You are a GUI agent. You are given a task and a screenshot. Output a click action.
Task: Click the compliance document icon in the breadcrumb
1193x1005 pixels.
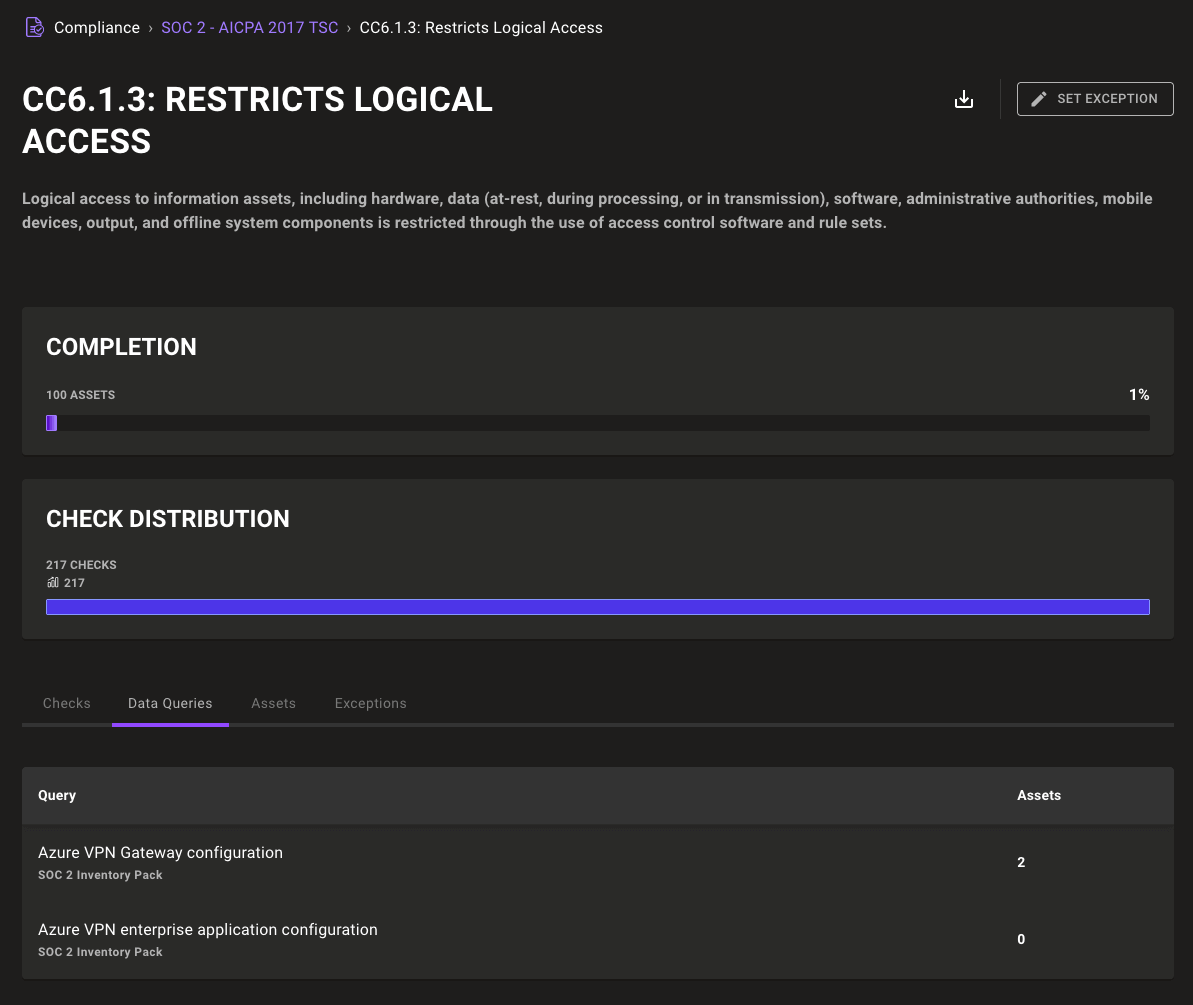coord(33,26)
